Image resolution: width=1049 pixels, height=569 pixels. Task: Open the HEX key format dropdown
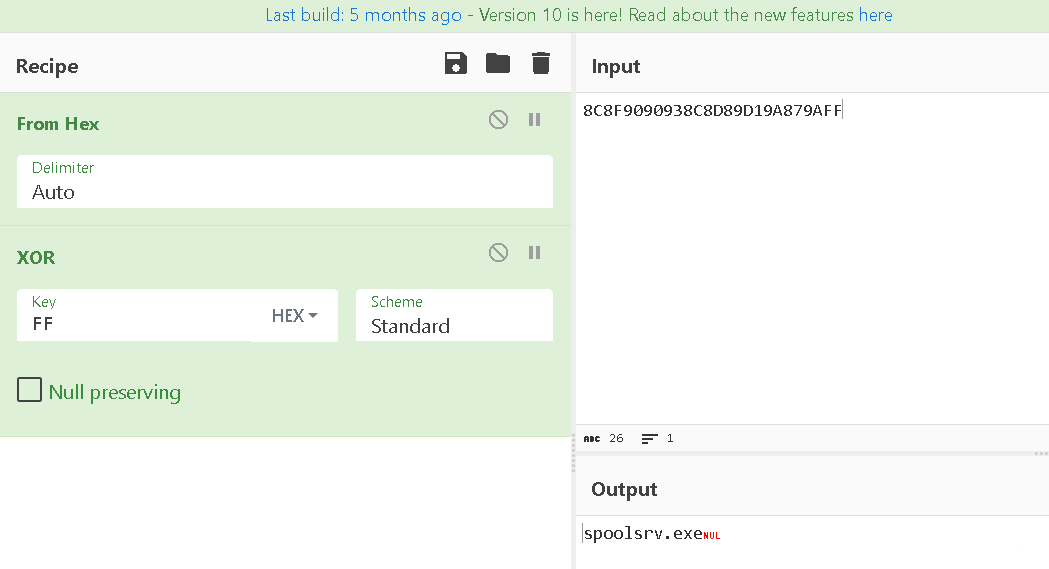[x=294, y=316]
